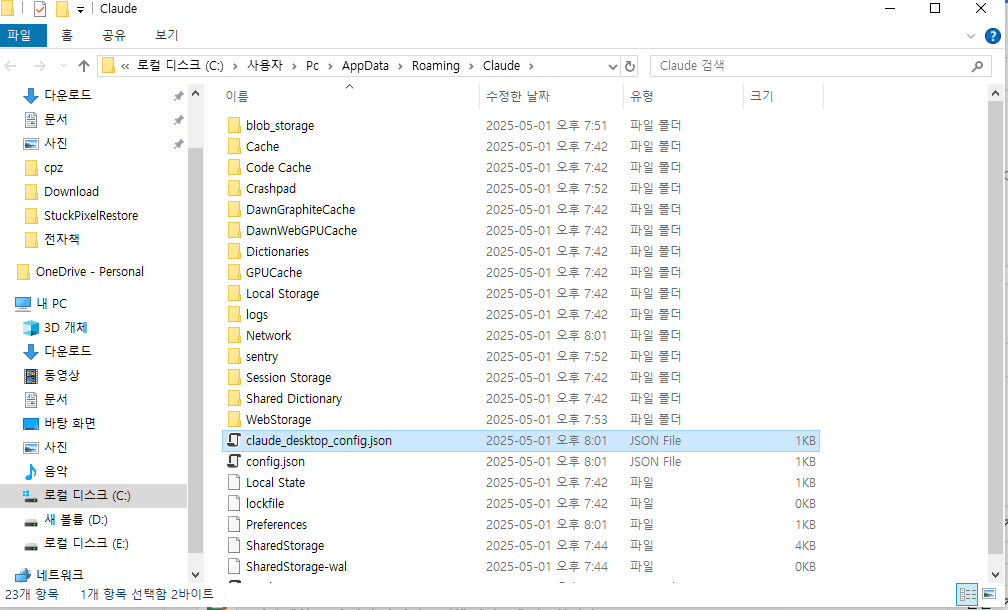Select the Code Cache folder icon
This screenshot has height=610, width=1008.
point(234,168)
